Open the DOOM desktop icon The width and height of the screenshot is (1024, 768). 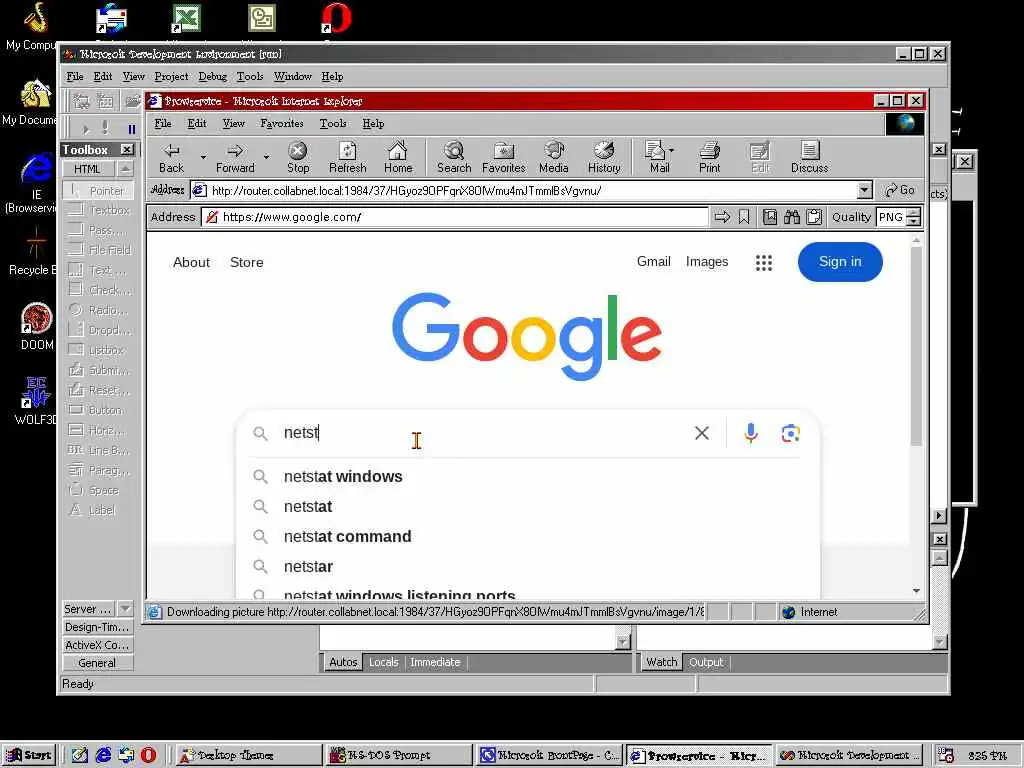(37, 327)
